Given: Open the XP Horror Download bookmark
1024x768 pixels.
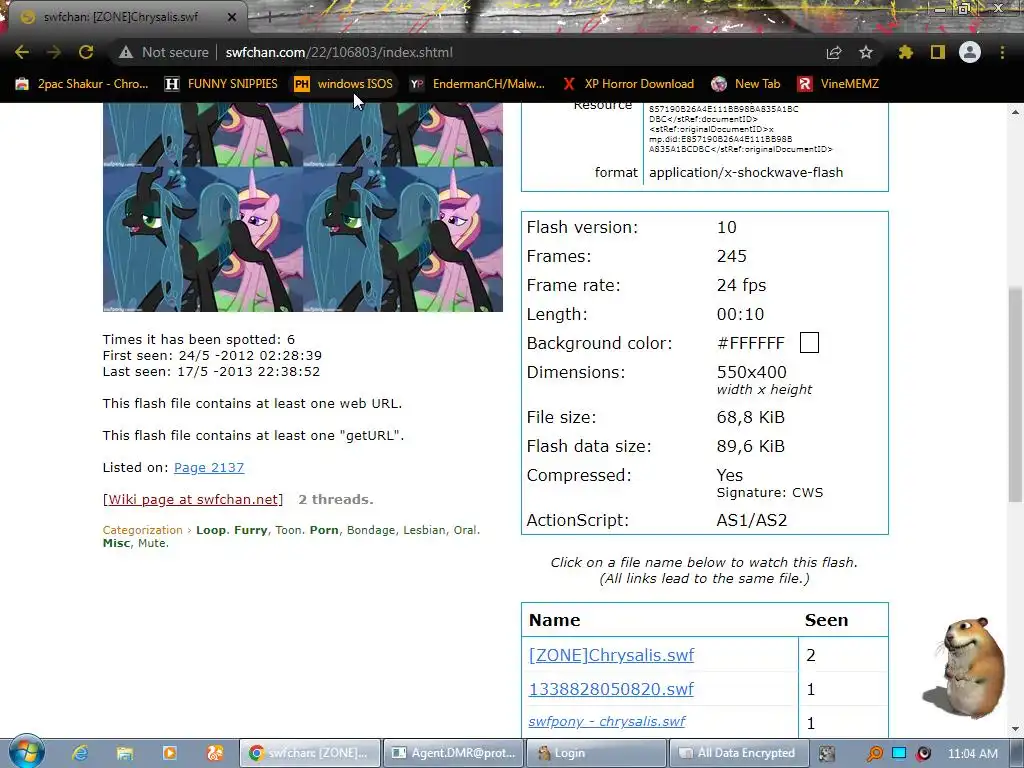Looking at the screenshot, I should pyautogui.click(x=628, y=84).
